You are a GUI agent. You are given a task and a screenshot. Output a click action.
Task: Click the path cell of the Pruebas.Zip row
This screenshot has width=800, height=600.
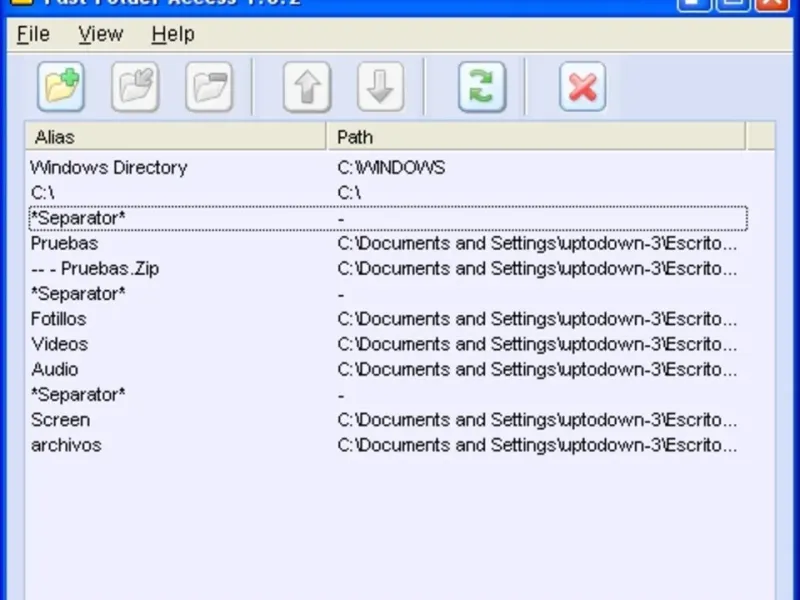point(537,268)
